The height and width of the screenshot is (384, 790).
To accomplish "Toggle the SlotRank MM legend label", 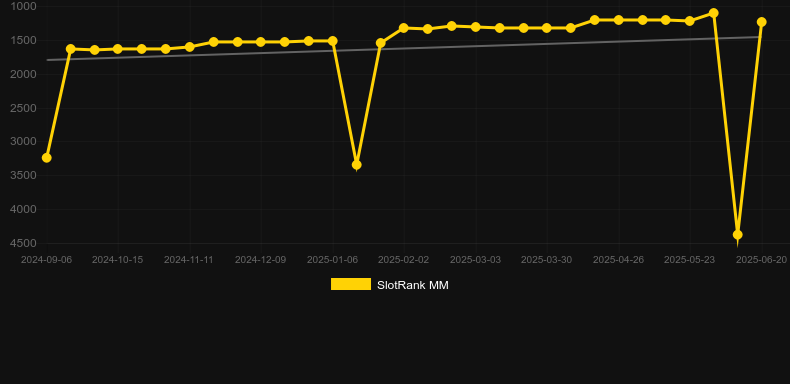I will [x=413, y=285].
